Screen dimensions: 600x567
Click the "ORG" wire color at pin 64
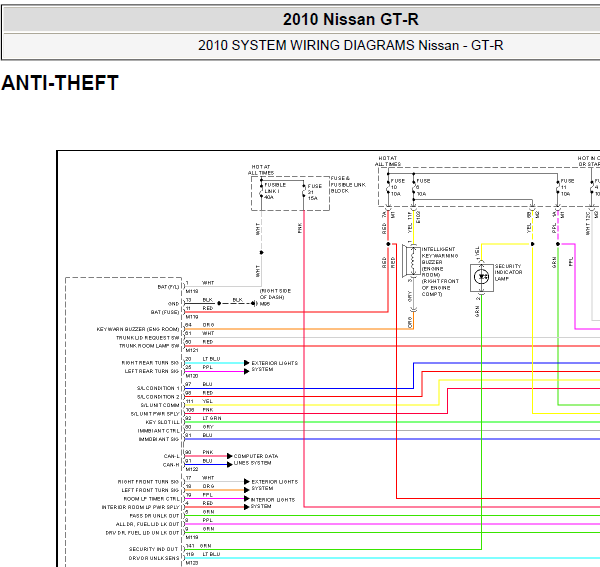[208, 325]
